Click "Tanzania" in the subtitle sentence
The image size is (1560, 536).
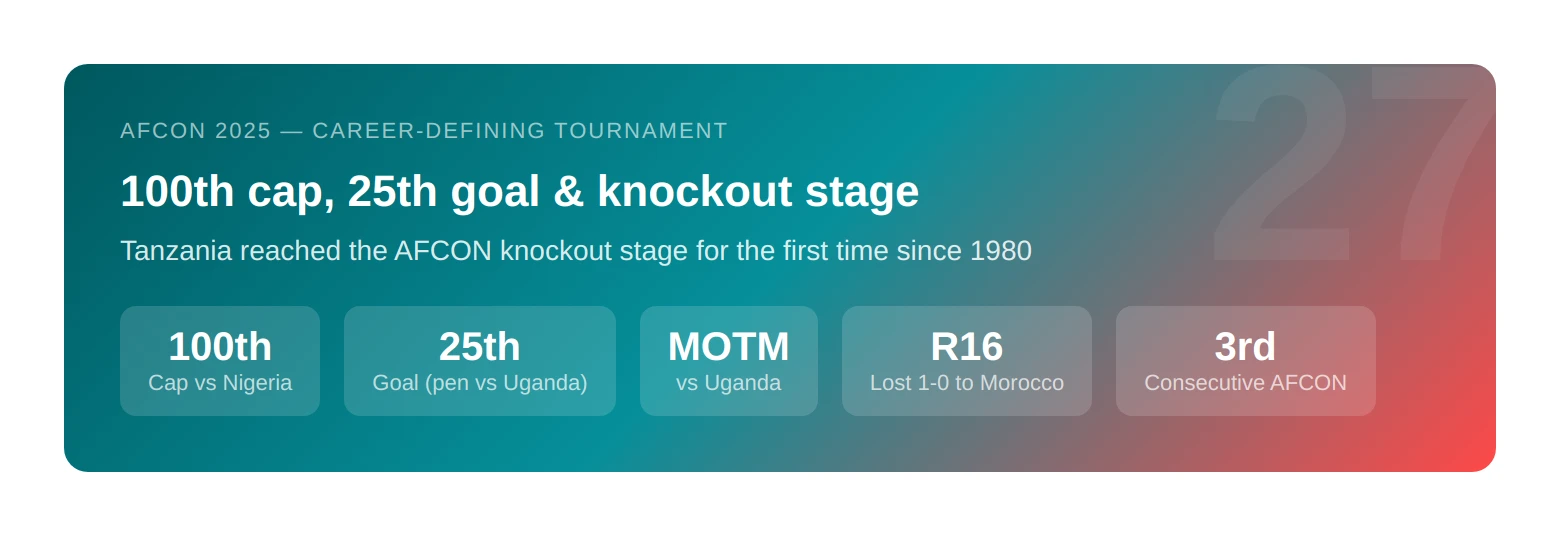176,251
